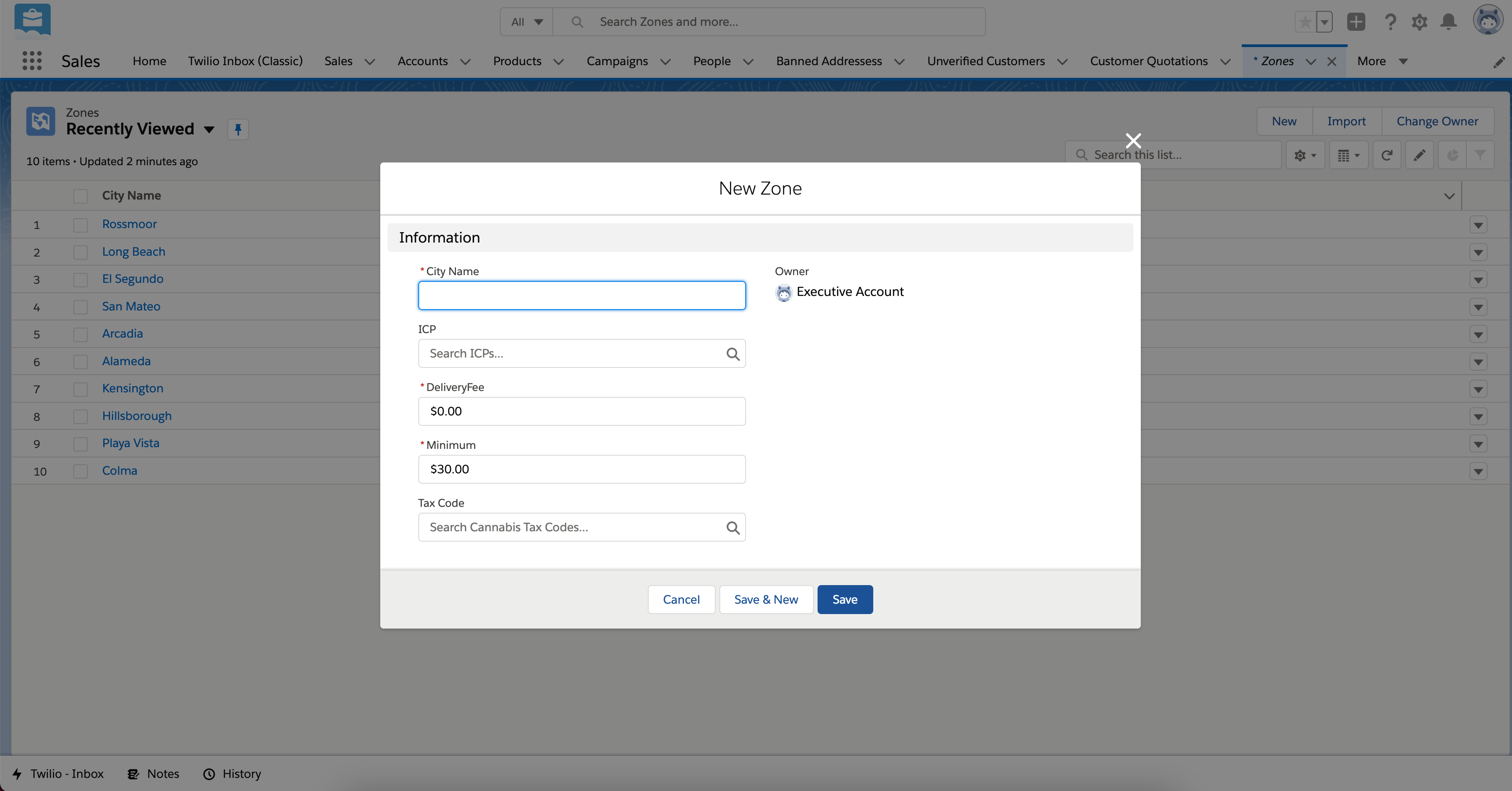Click the Sales app briefcase logo

coord(32,20)
